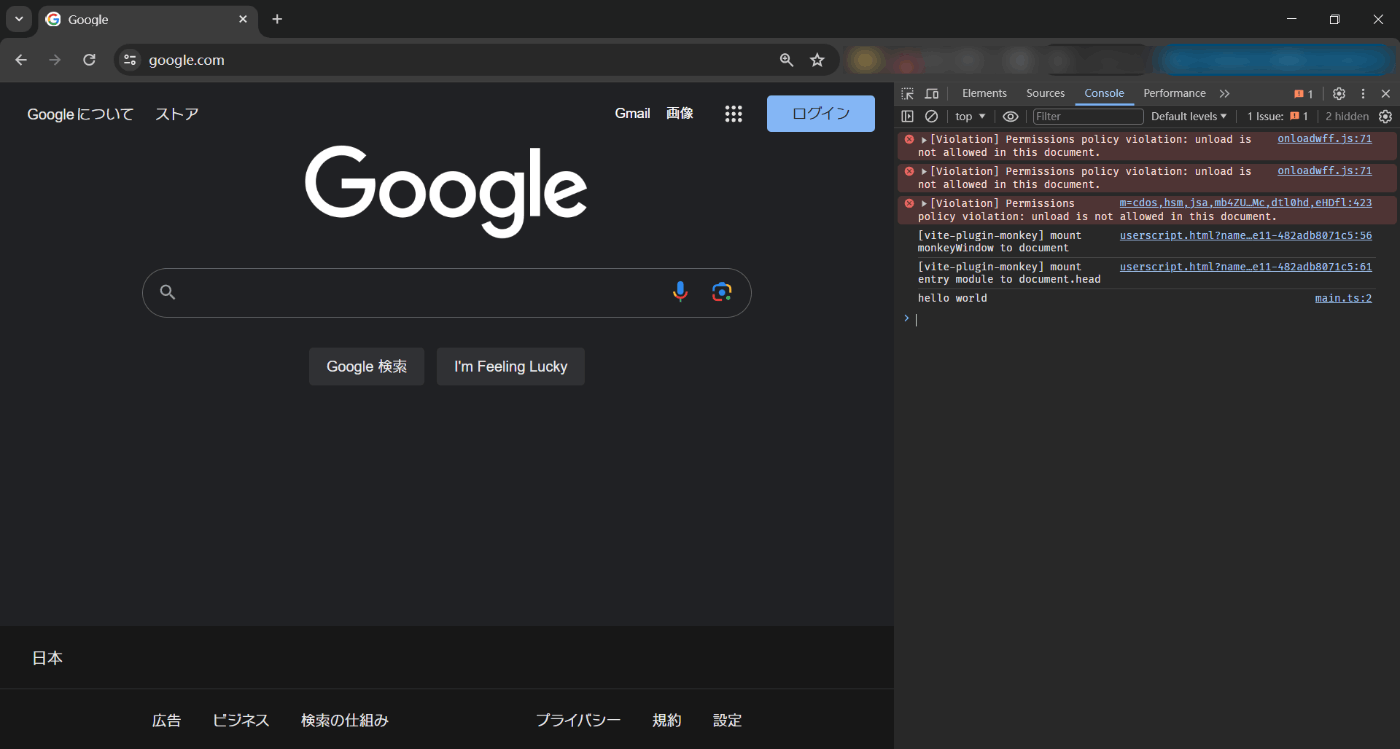Toggle the device toolbar in DevTools
1400x749 pixels.
pyautogui.click(x=932, y=93)
